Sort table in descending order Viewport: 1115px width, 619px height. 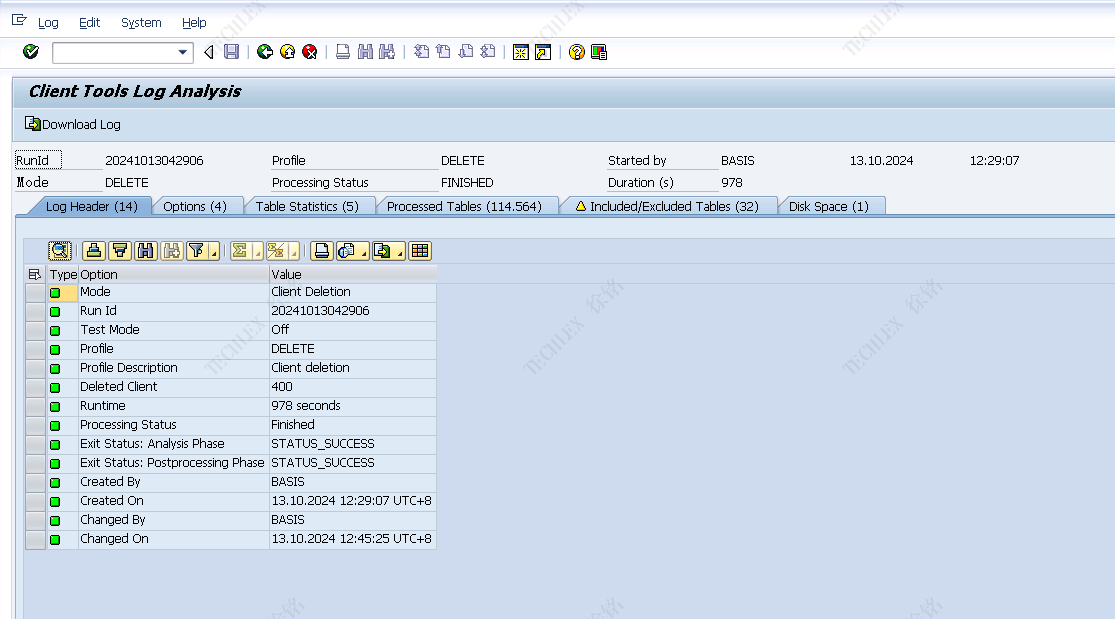coord(120,251)
